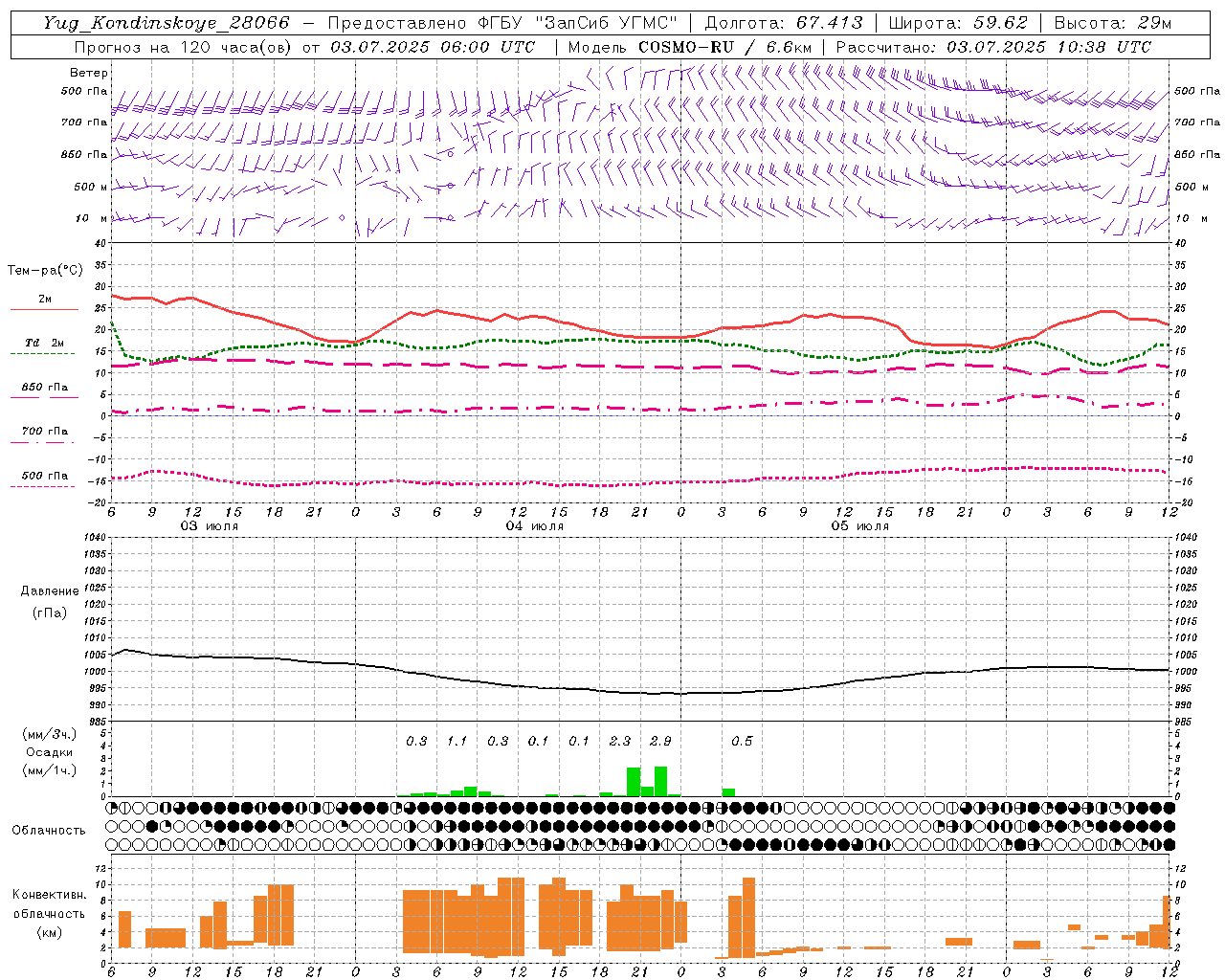Viewport: 1225px width, 980px height.
Task: Click the (гПа) pressure unit label
Action: tap(50, 612)
